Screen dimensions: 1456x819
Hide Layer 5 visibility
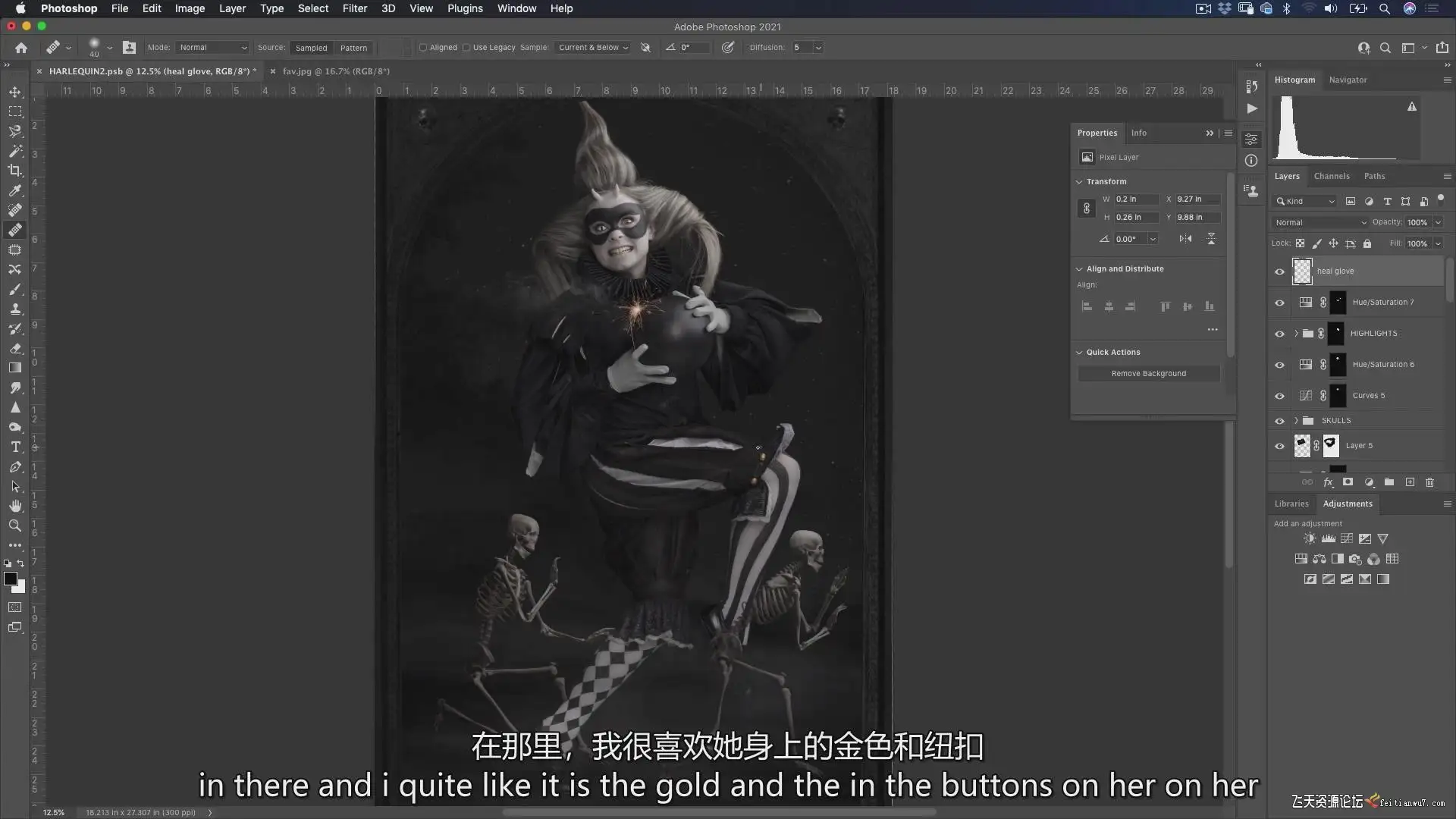[1280, 446]
